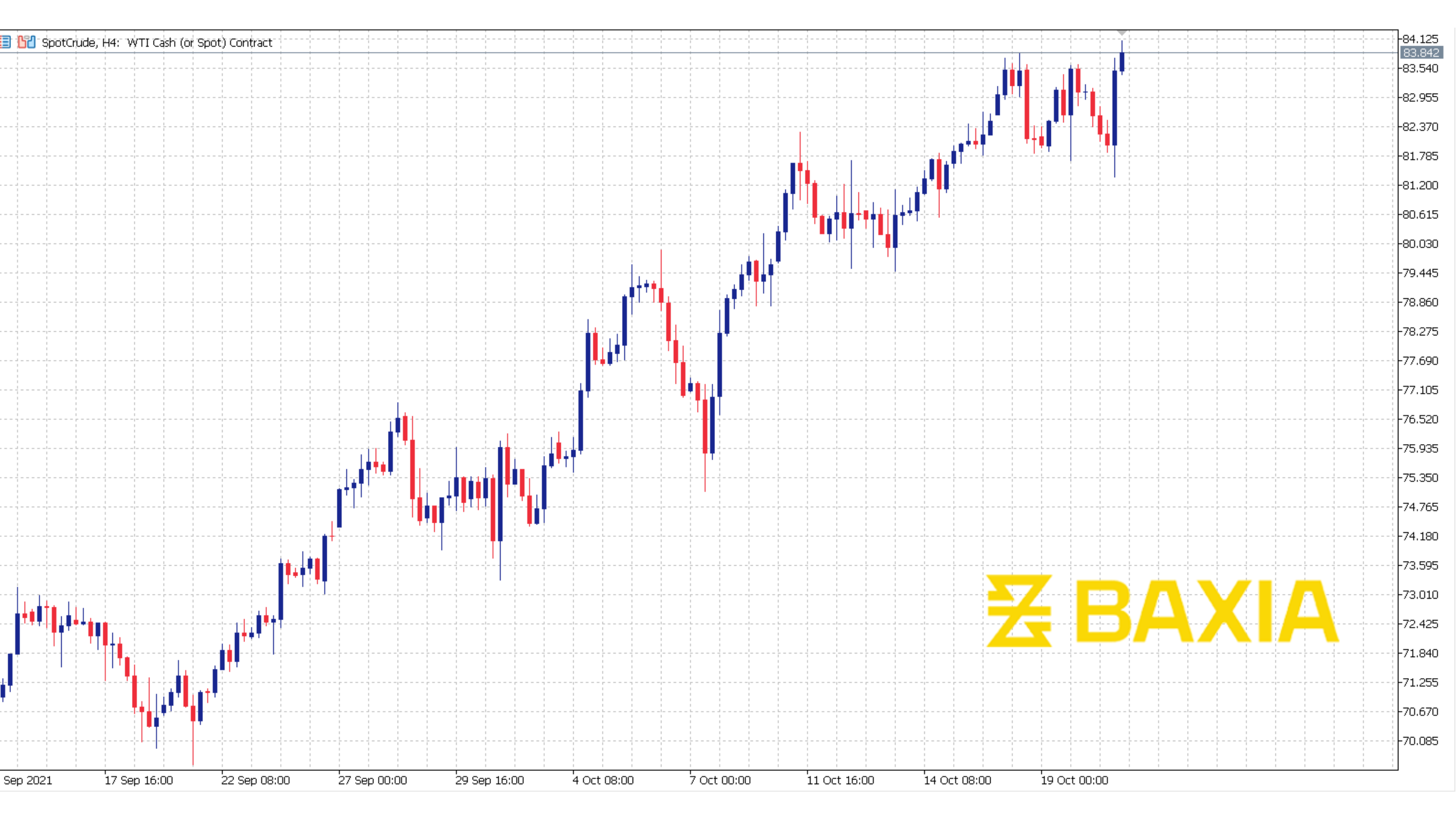Click the 22 Sep 08:00 time label
The height and width of the screenshot is (820, 1456).
pyautogui.click(x=255, y=780)
